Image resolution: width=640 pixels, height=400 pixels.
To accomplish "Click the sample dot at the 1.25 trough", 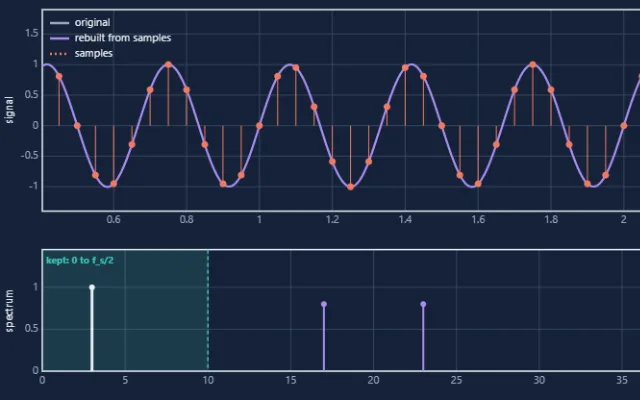I will pyautogui.click(x=350, y=187).
